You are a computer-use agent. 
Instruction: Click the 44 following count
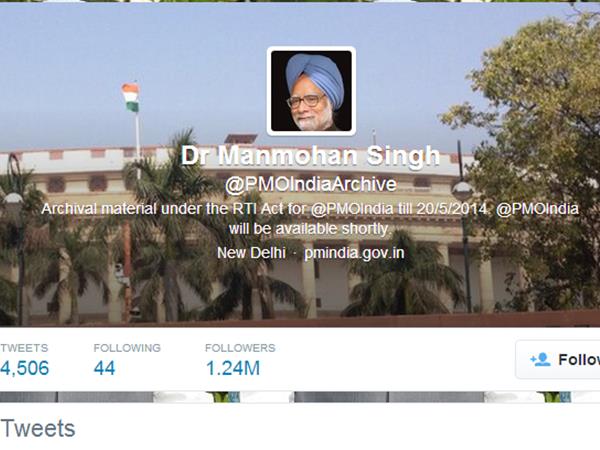point(104,368)
